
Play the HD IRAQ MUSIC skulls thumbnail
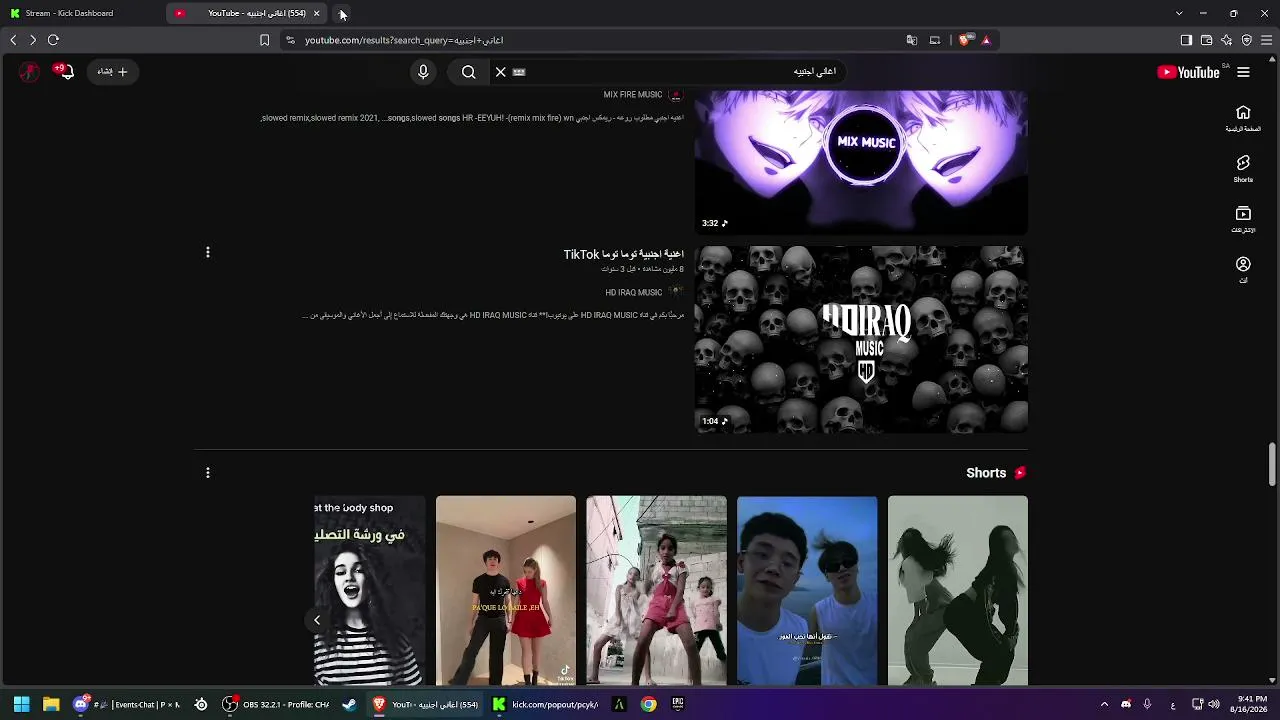(861, 339)
